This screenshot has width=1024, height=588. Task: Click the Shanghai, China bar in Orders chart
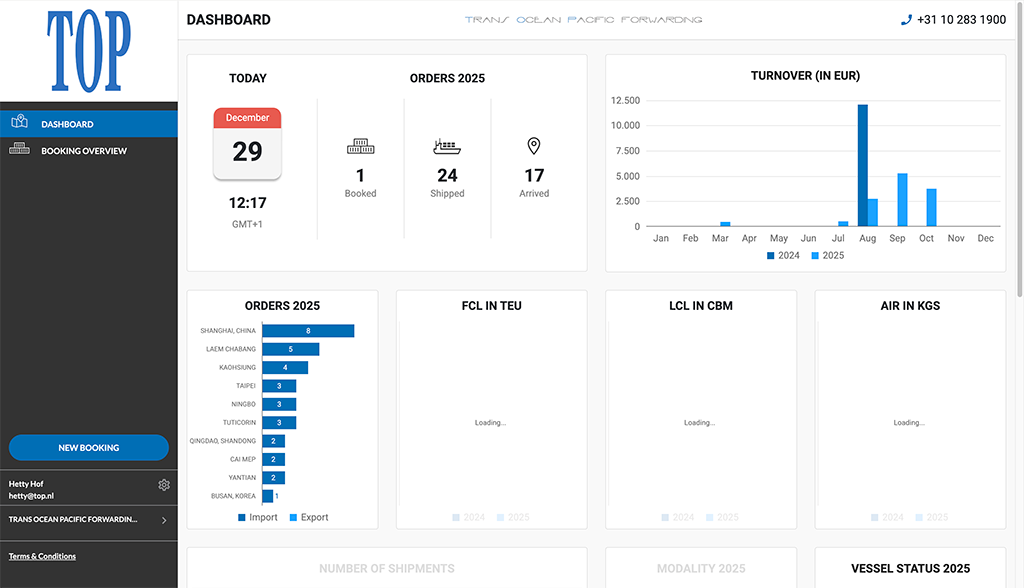point(308,331)
